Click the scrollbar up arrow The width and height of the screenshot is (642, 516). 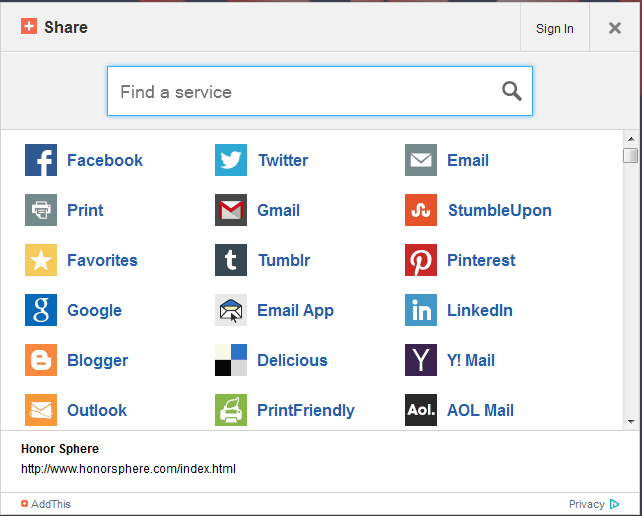631,139
